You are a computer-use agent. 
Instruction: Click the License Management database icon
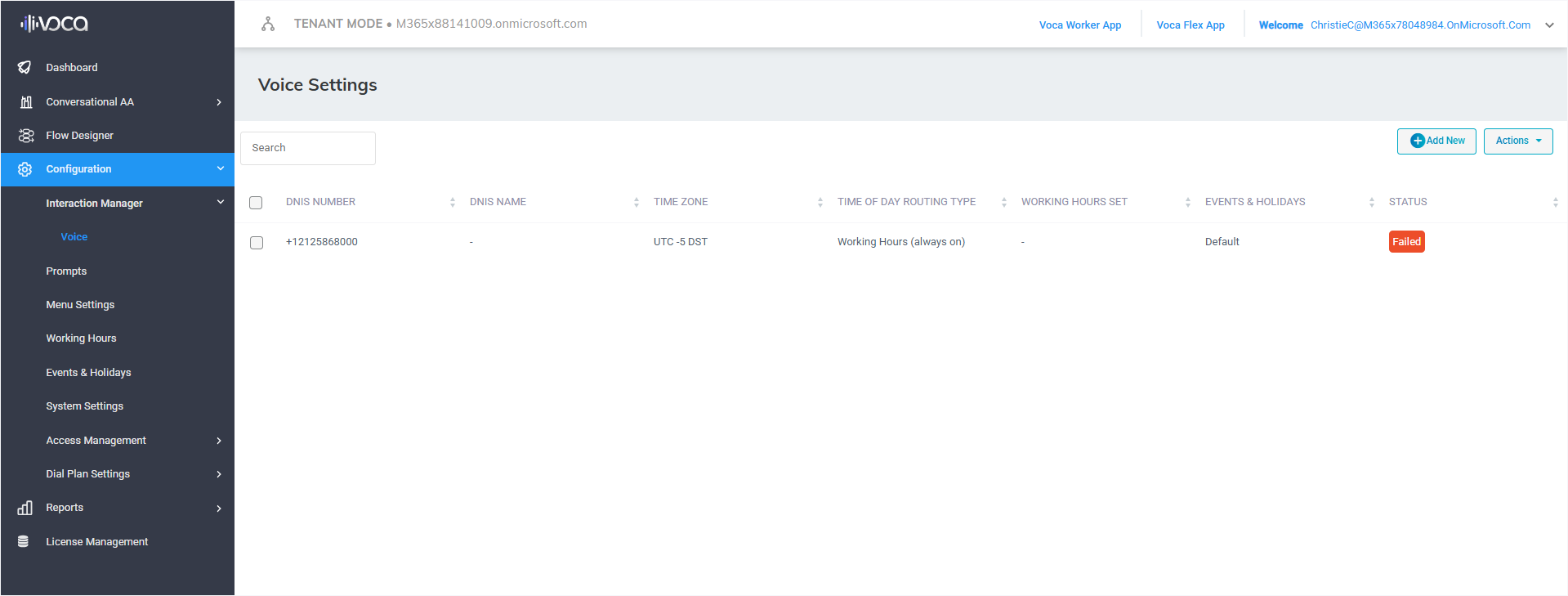coord(24,541)
